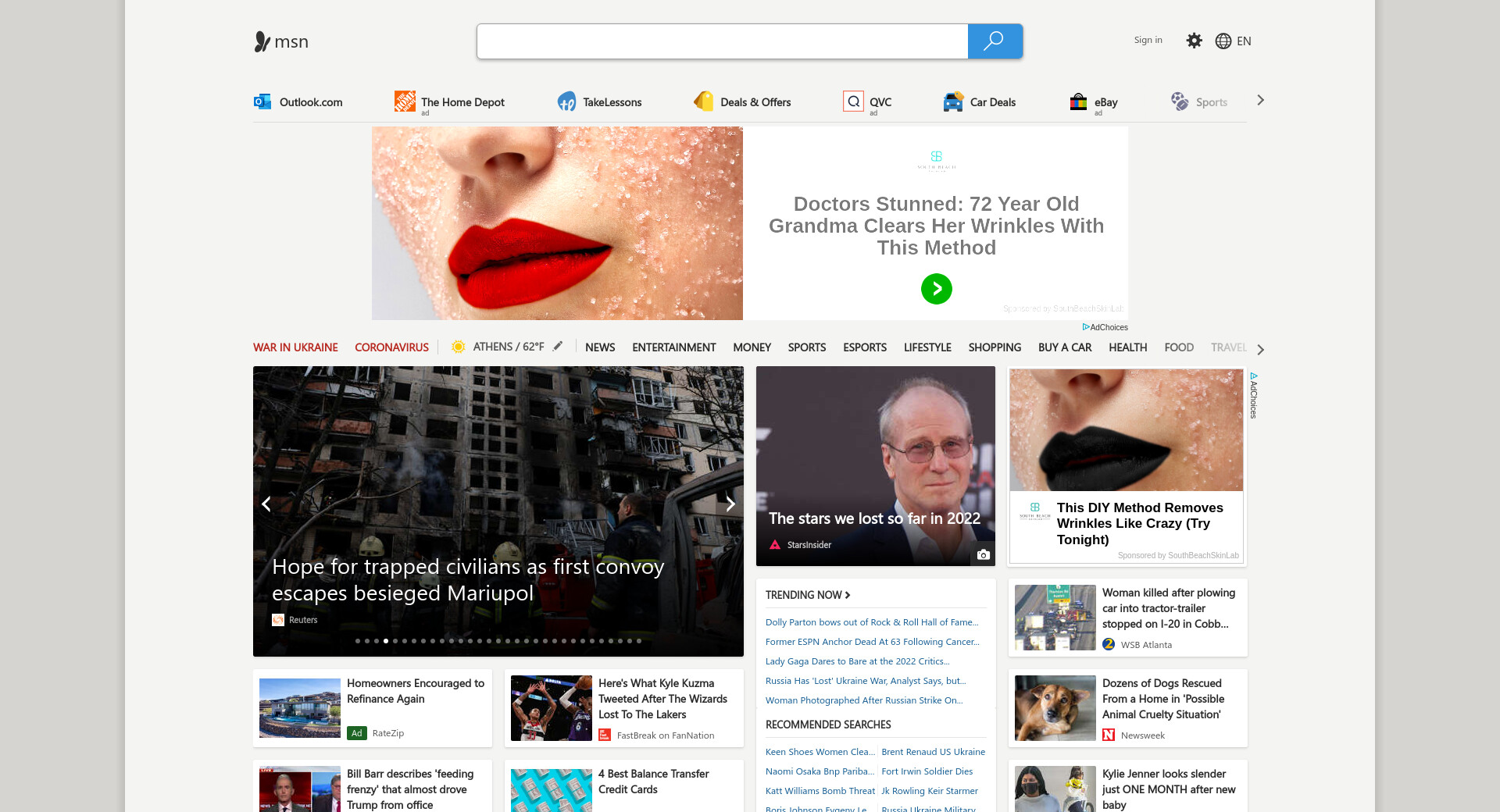Screen dimensions: 1500x812
Task: Open DIY wrinkles method ad headline
Action: click(1140, 524)
